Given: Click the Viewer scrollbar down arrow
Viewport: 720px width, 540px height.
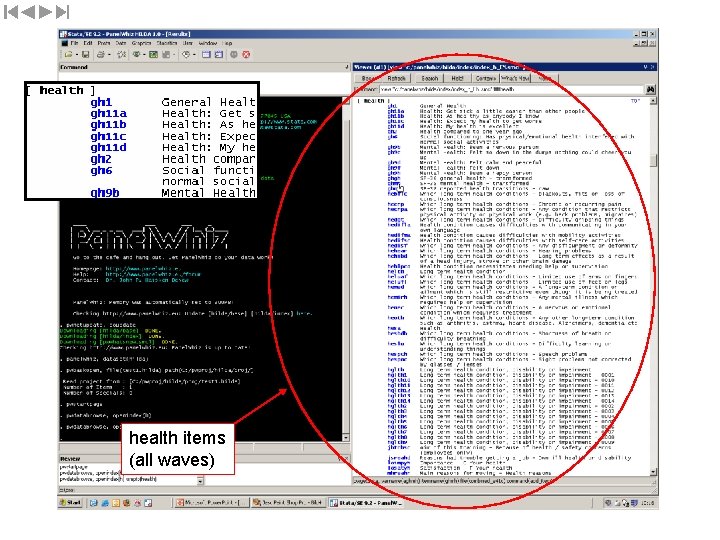Looking at the screenshot, I should [x=653, y=472].
